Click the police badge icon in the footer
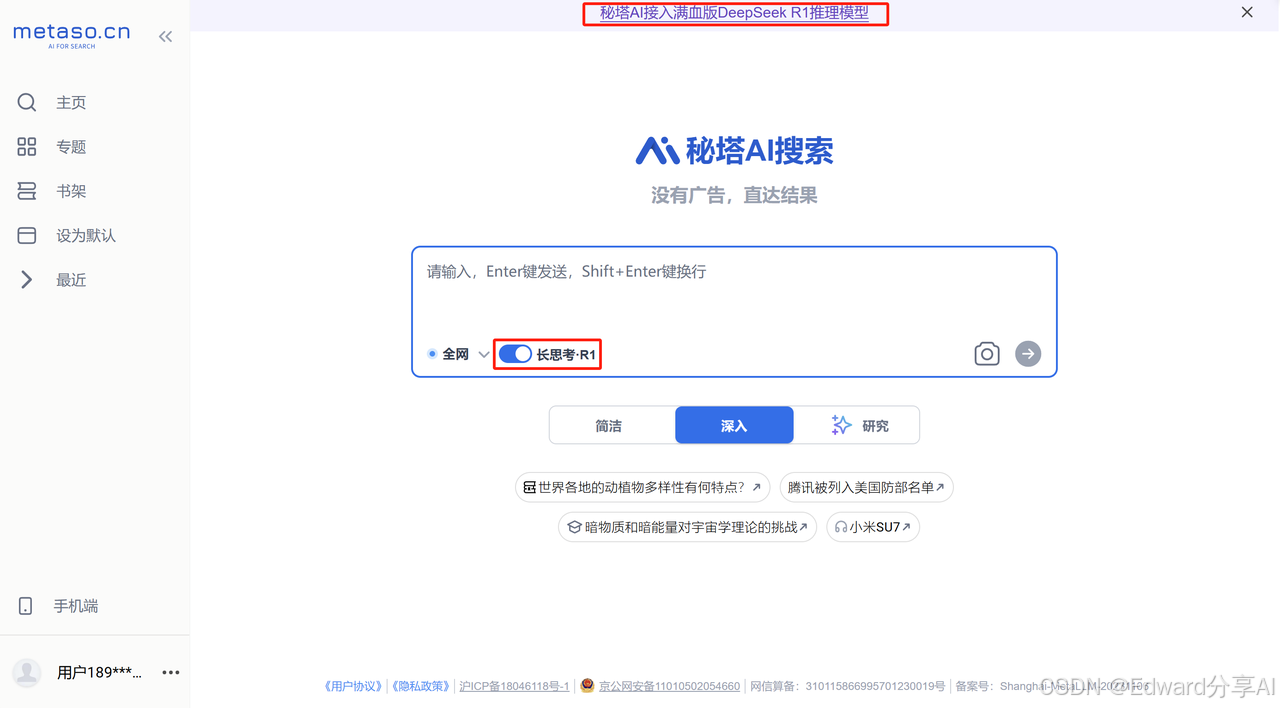 587,685
